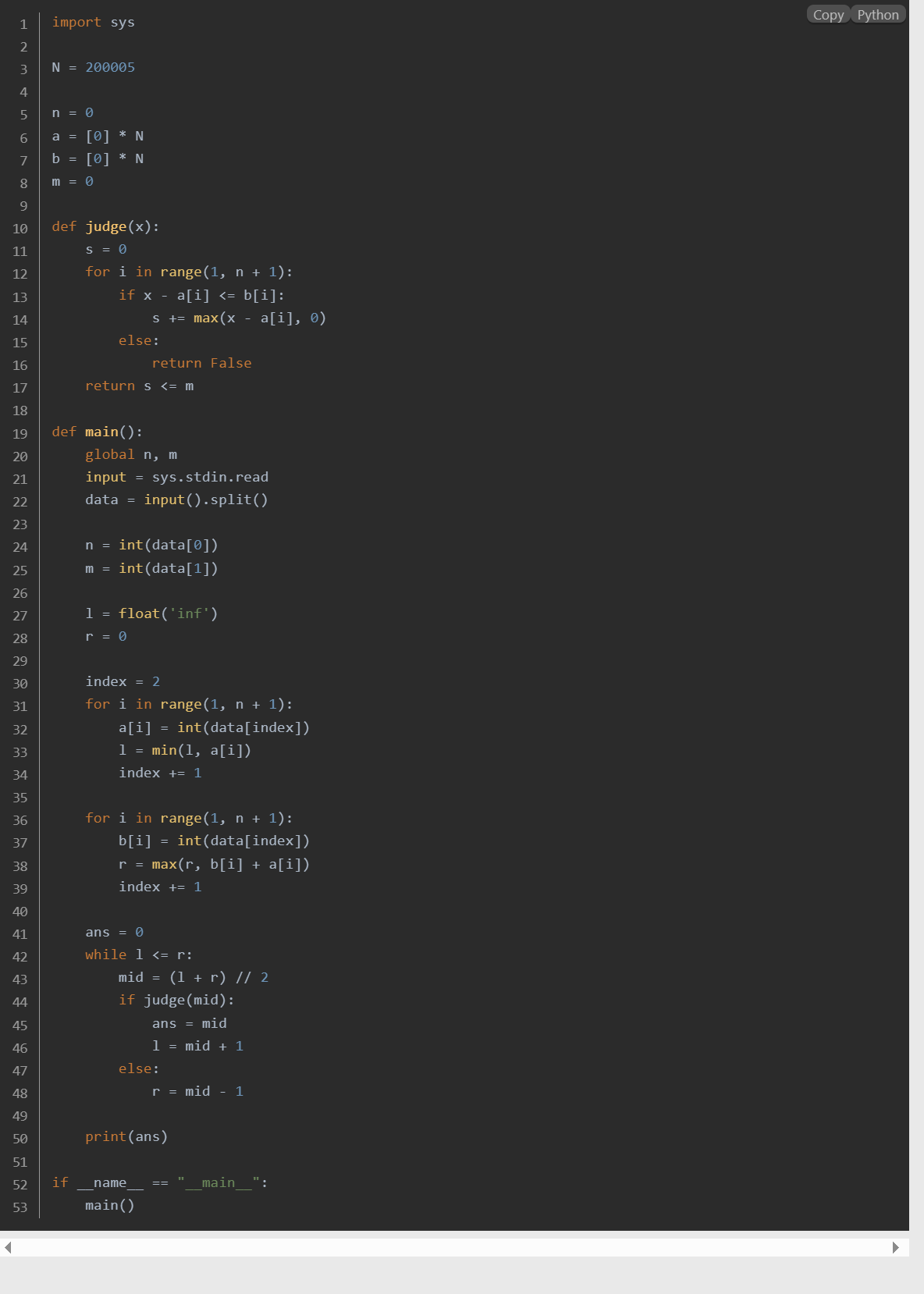Click 'l = min(l, a[i])' line
Image resolution: width=924 pixels, height=1294 pixels.
pos(185,750)
